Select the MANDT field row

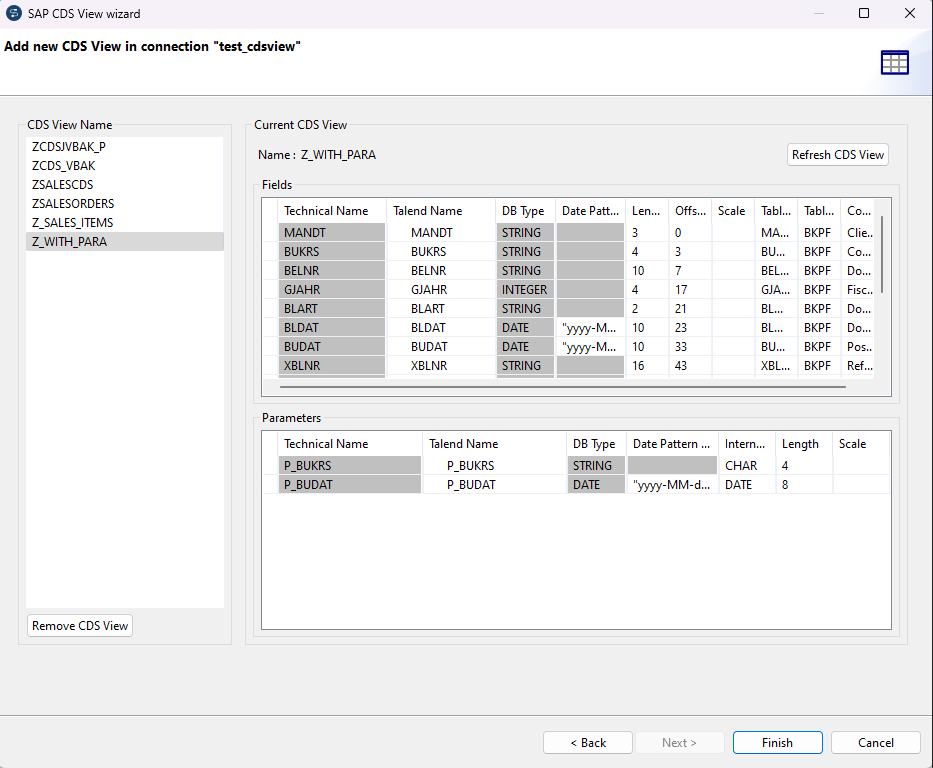pyautogui.click(x=331, y=232)
